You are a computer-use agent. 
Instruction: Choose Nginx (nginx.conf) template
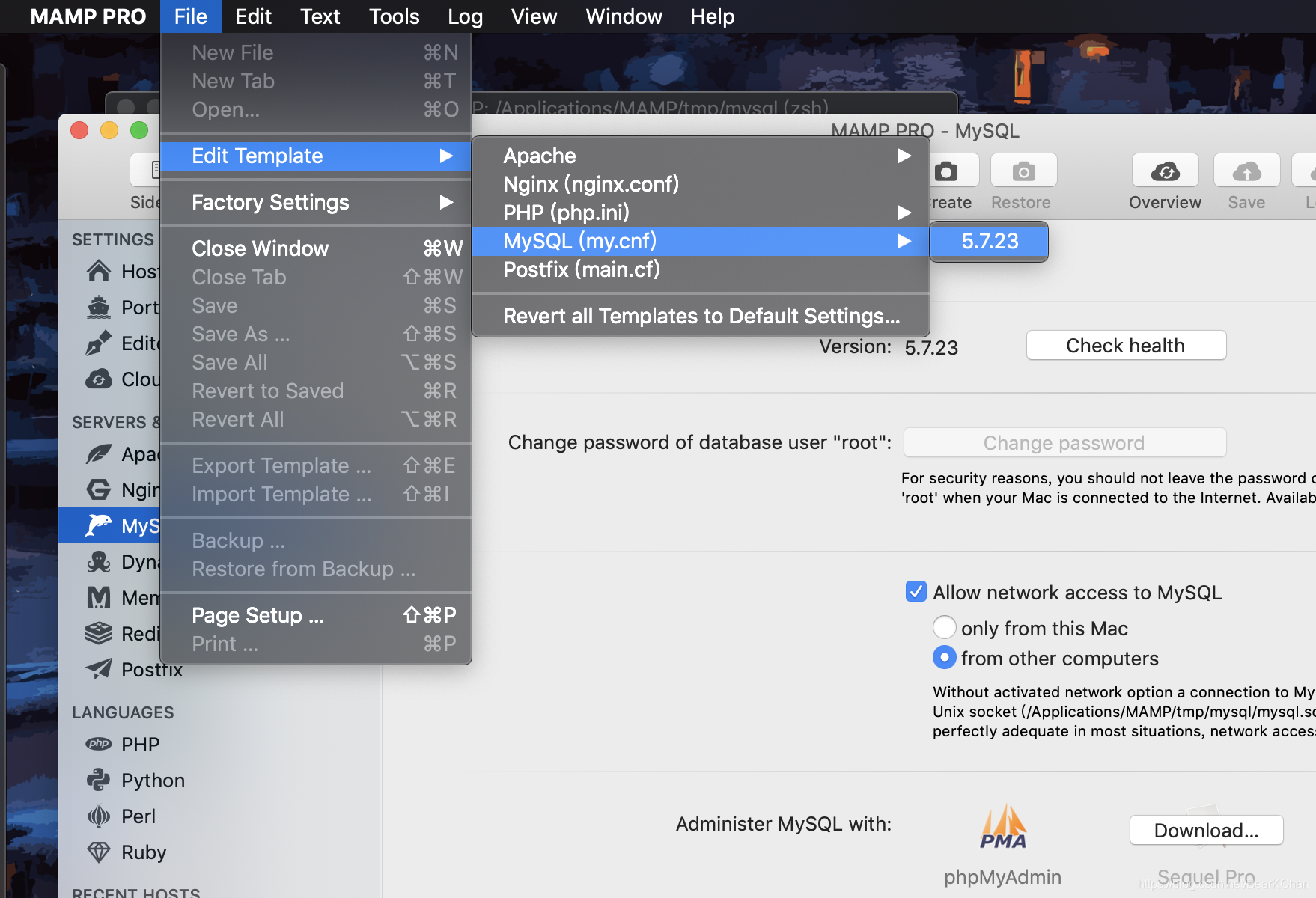tap(701, 184)
